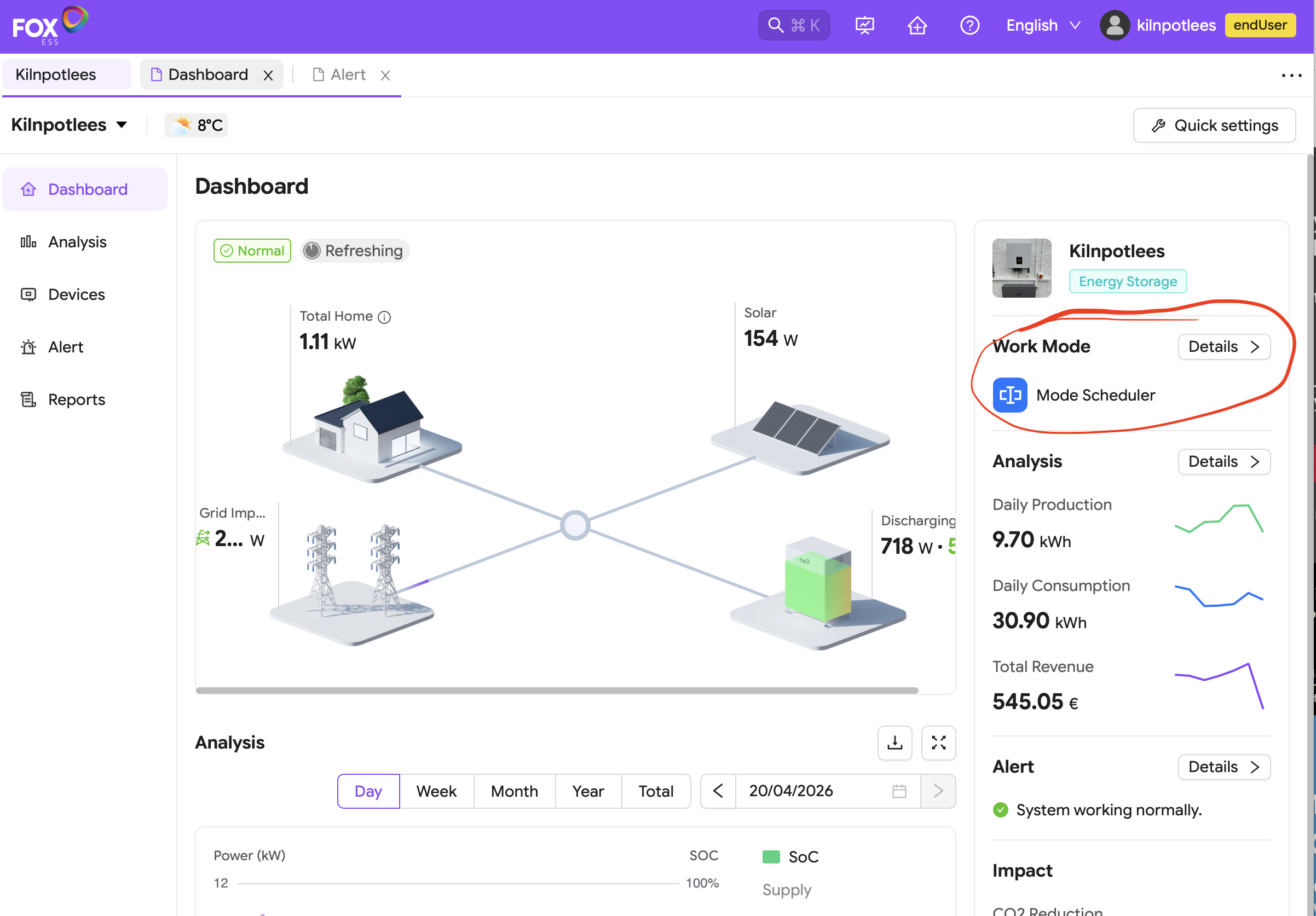Switch to the Alert tab

(348, 75)
